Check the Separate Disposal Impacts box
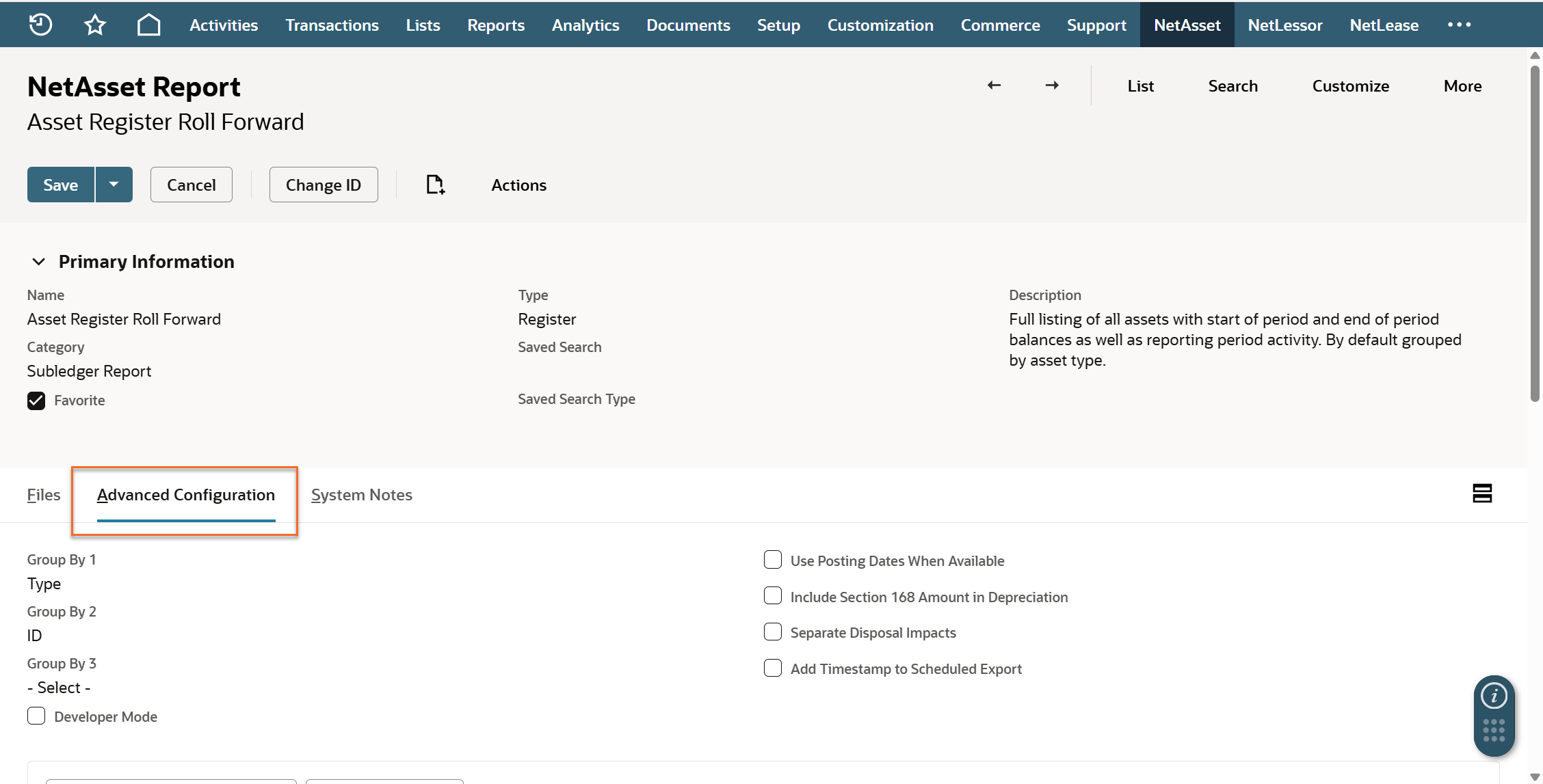 (x=773, y=632)
